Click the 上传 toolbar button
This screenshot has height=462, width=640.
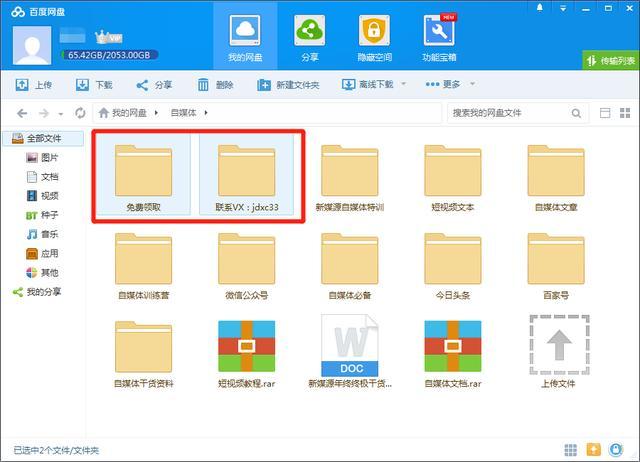coord(33,84)
